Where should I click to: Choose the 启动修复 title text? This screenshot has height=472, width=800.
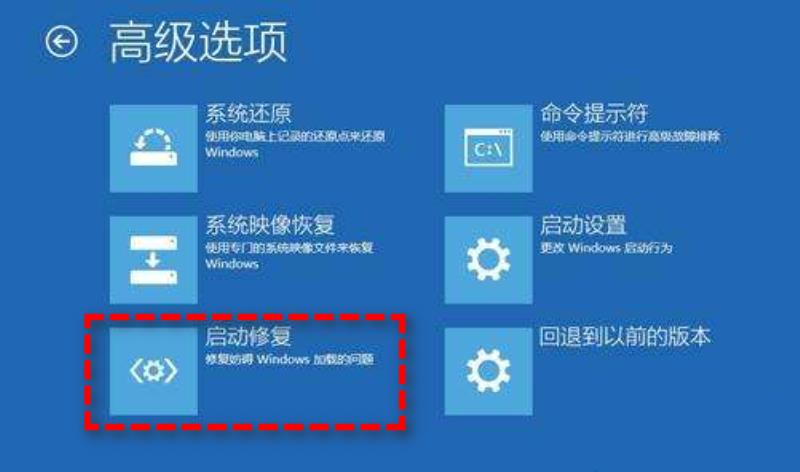tap(248, 336)
